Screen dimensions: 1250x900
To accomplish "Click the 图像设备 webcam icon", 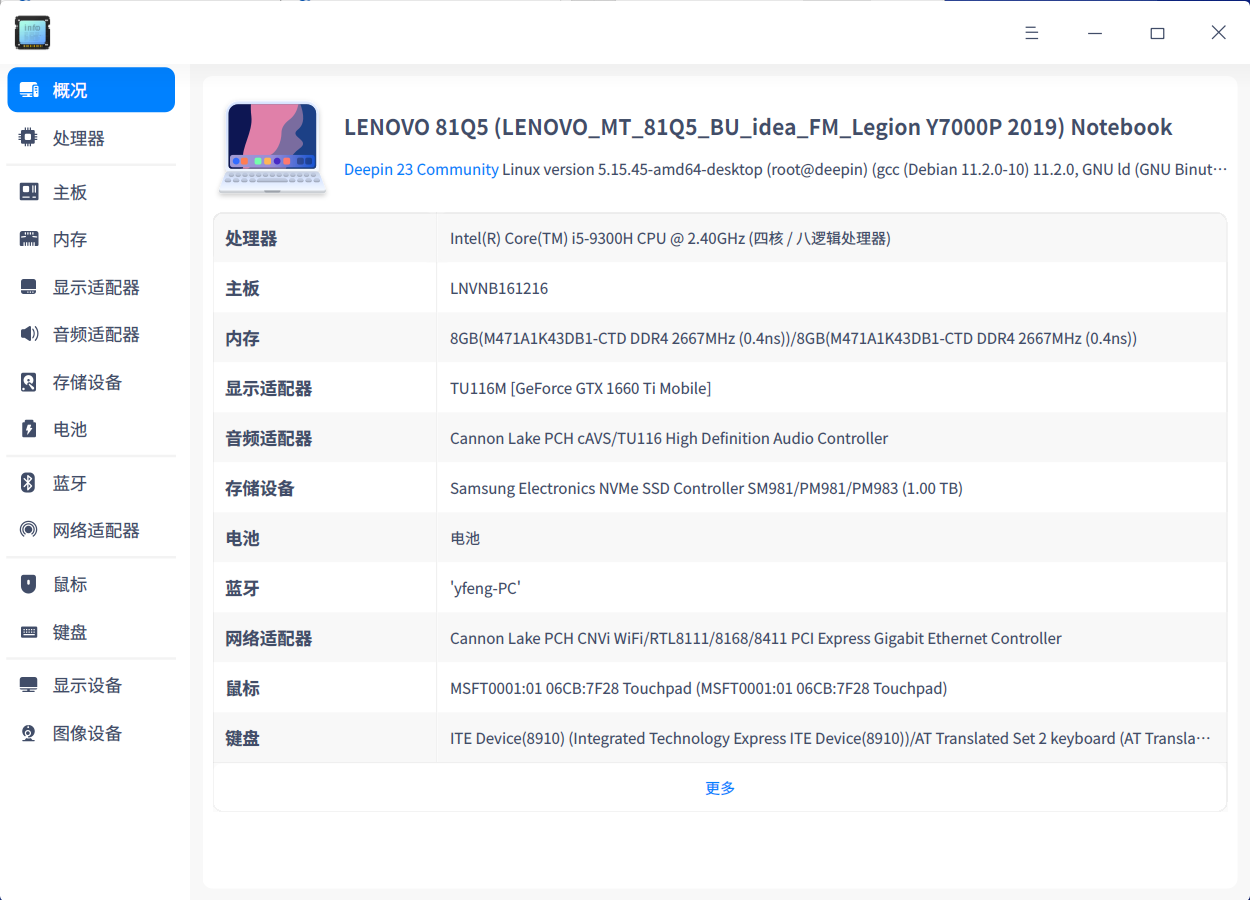I will point(29,733).
